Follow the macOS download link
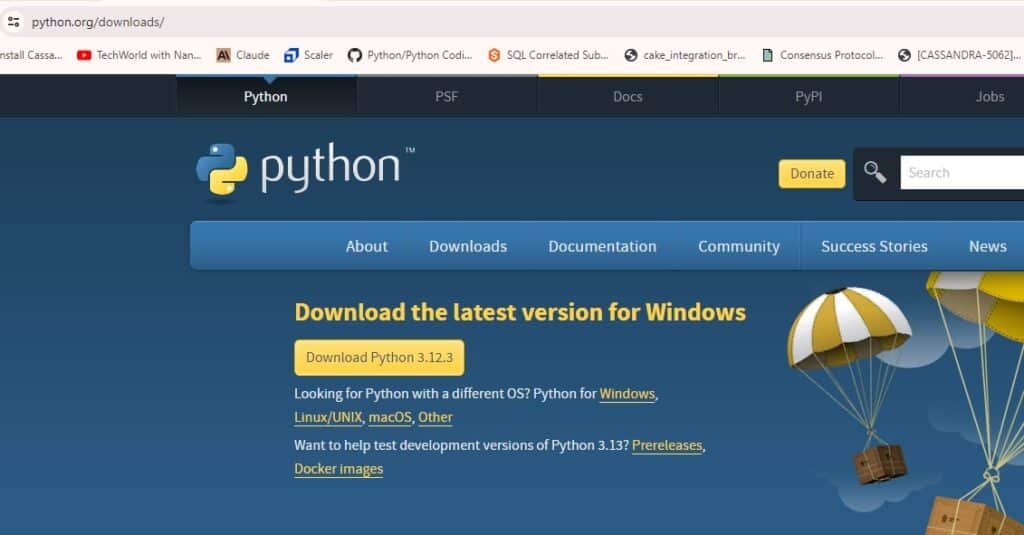The image size is (1024, 535). tap(390, 417)
